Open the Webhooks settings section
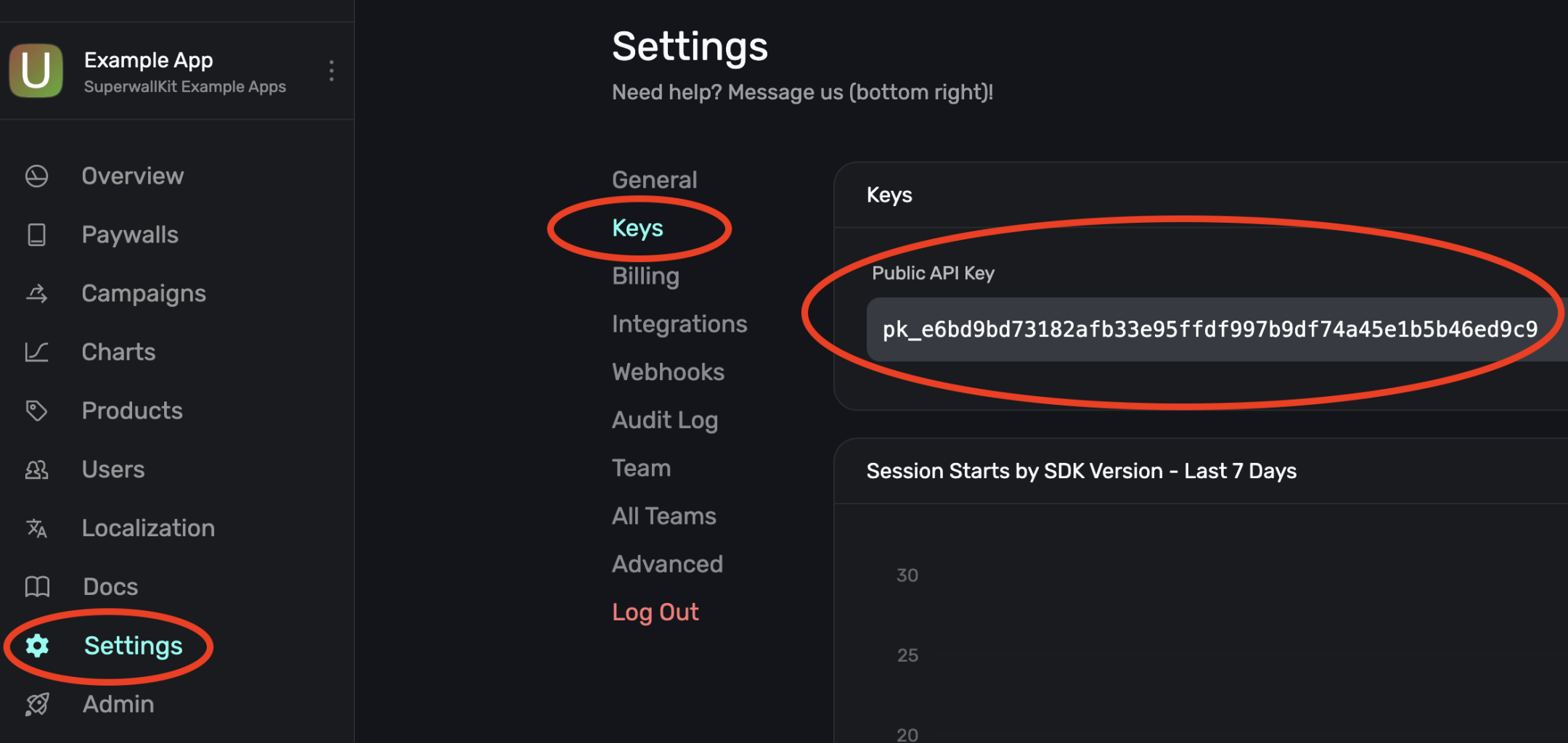Viewport: 1568px width, 743px height. coord(668,371)
